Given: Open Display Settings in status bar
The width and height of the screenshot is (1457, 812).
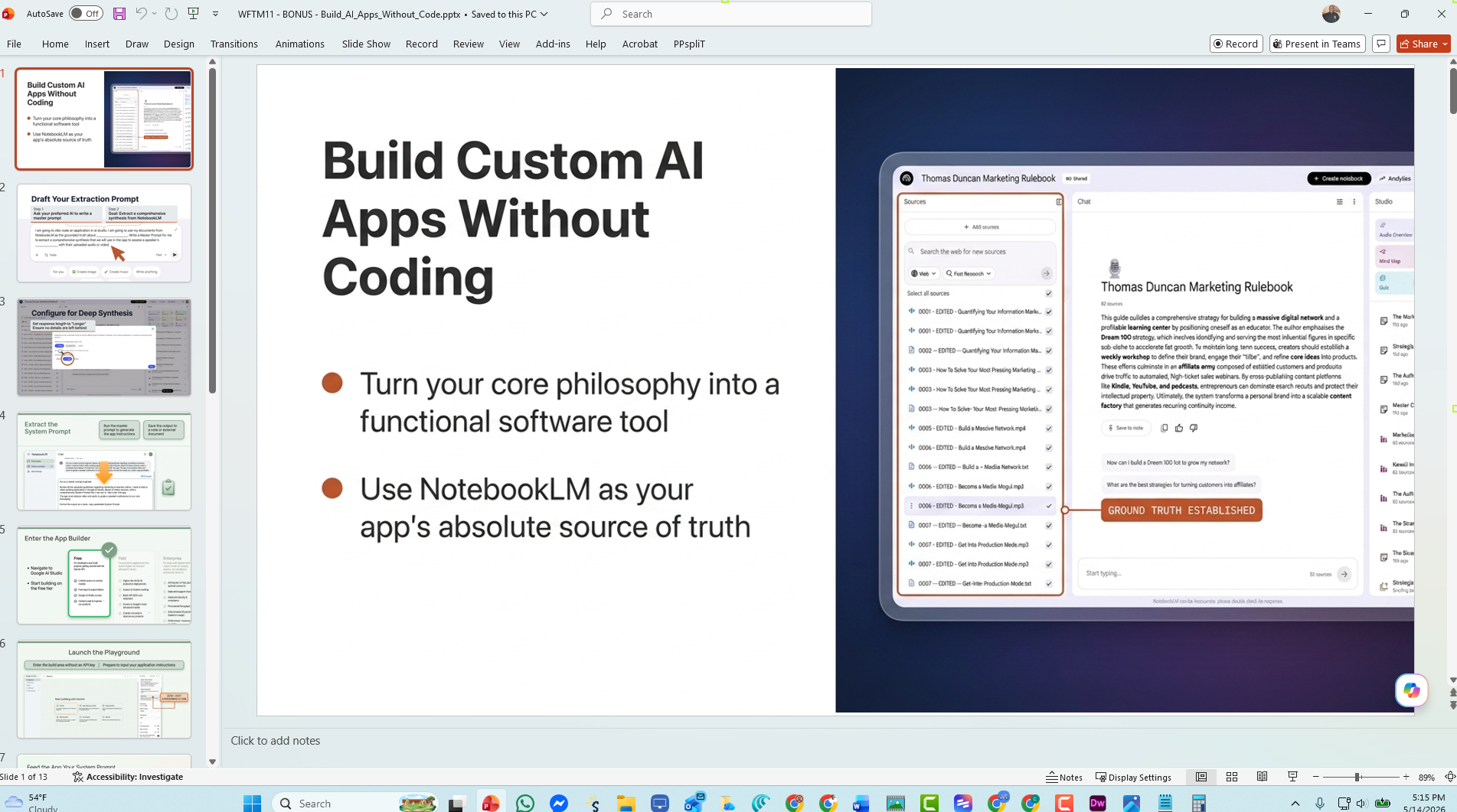Looking at the screenshot, I should point(1134,777).
